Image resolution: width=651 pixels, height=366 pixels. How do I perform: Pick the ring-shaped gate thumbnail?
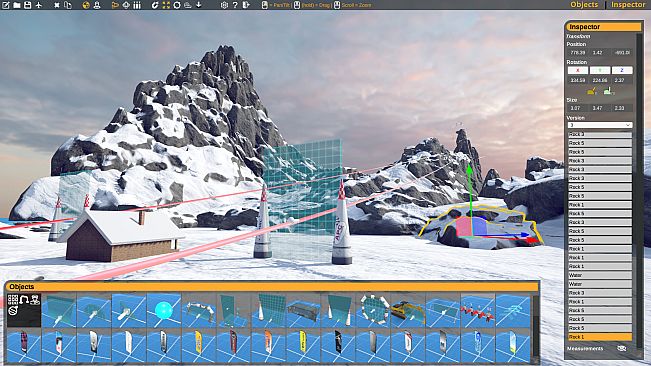coord(373,310)
